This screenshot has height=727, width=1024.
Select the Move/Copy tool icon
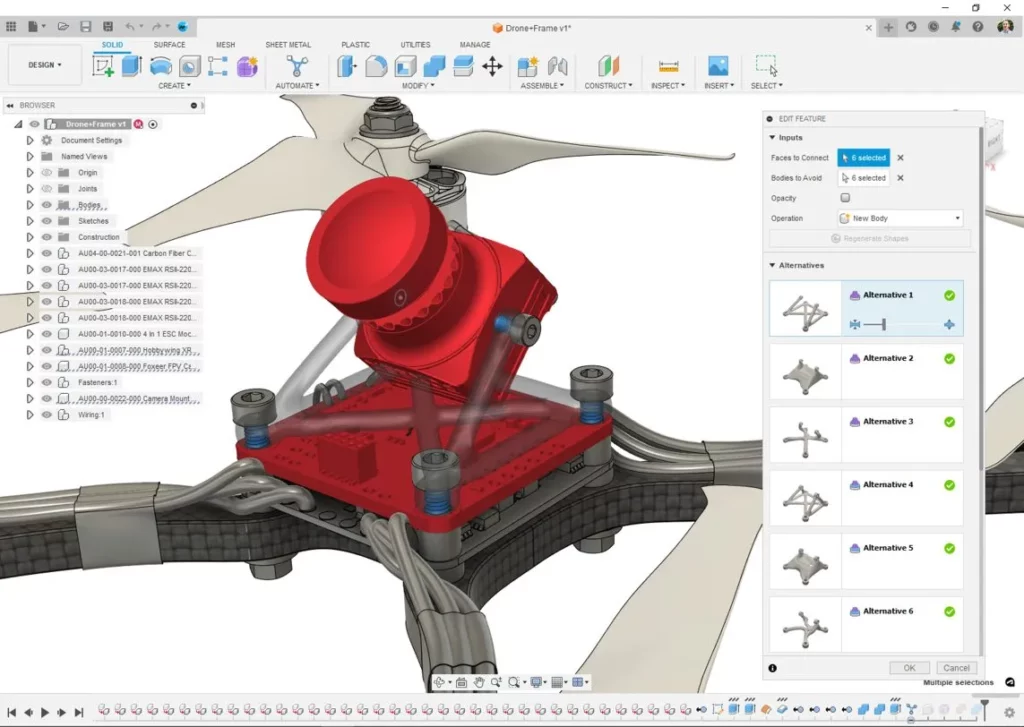click(492, 66)
